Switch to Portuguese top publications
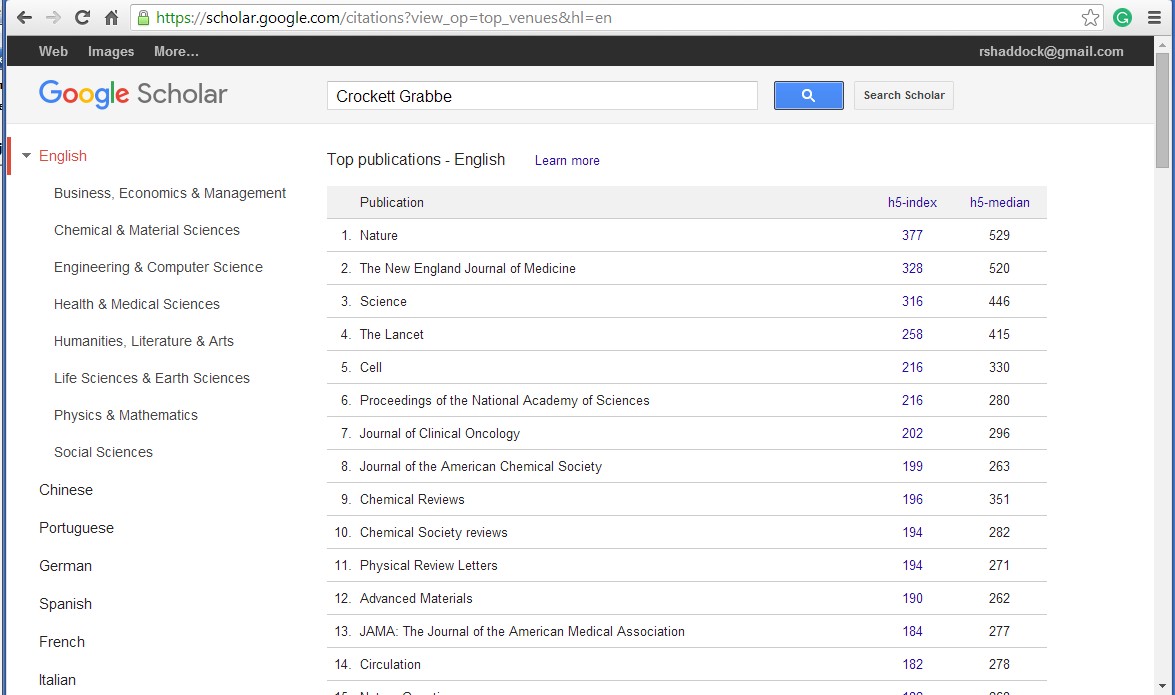The width and height of the screenshot is (1175, 695). [76, 528]
